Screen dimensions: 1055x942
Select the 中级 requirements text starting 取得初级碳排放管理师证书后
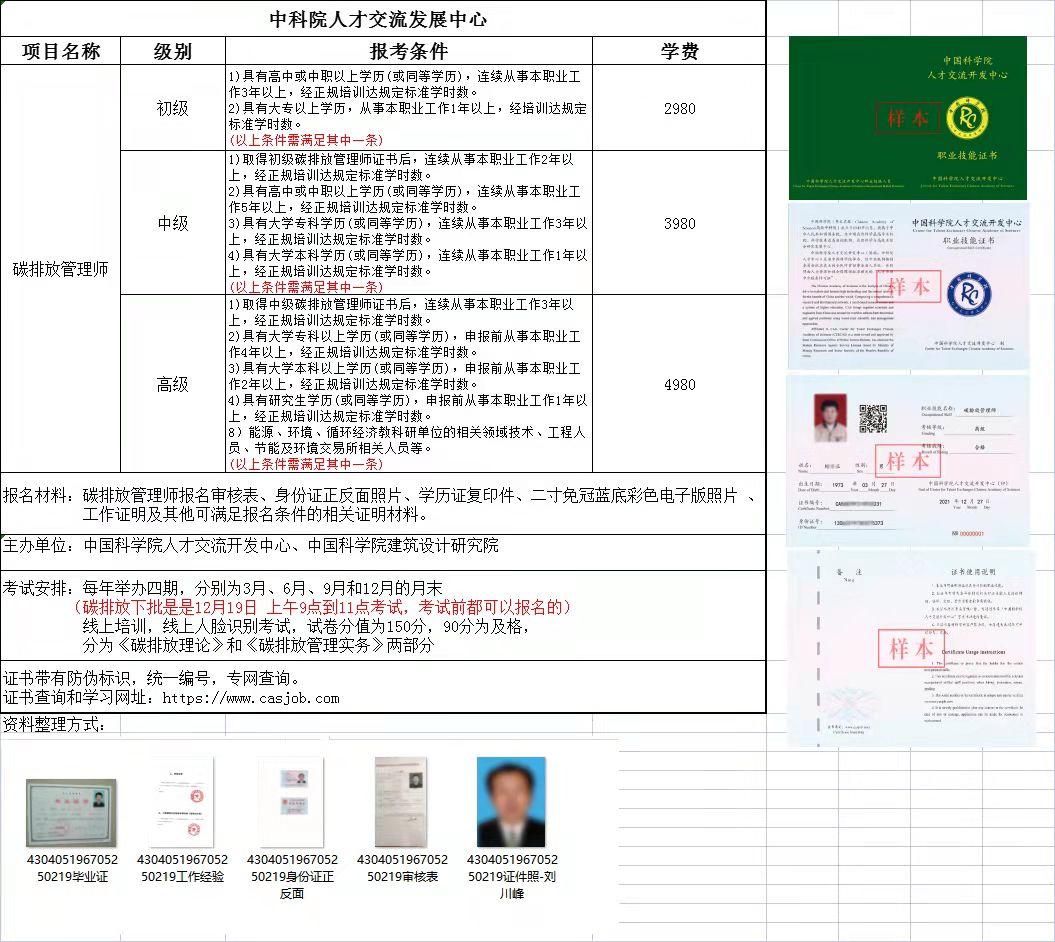pyautogui.click(x=409, y=223)
